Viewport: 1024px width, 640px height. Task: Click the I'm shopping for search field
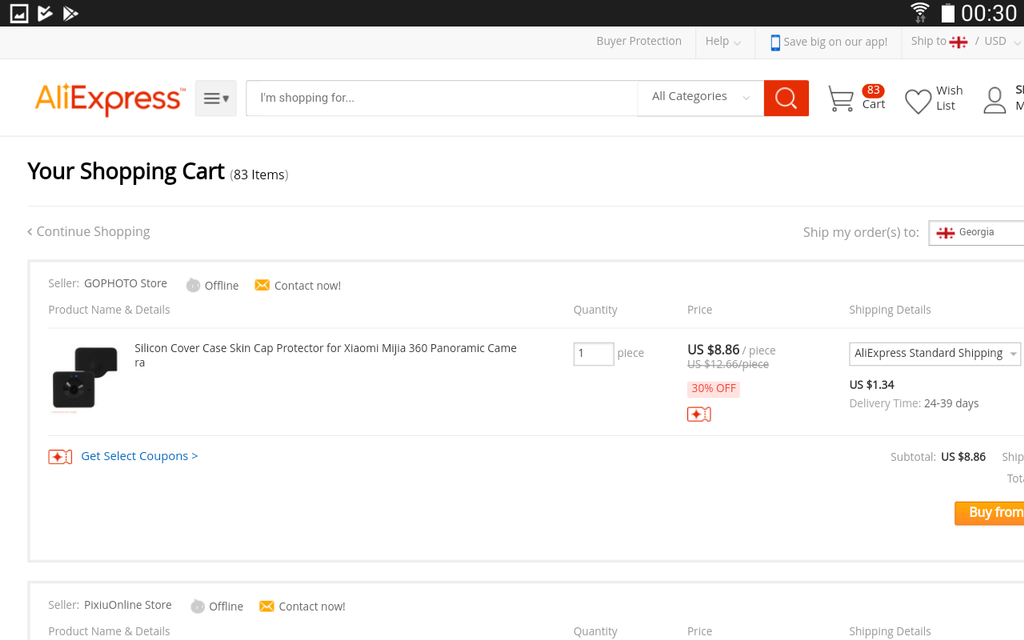click(440, 98)
